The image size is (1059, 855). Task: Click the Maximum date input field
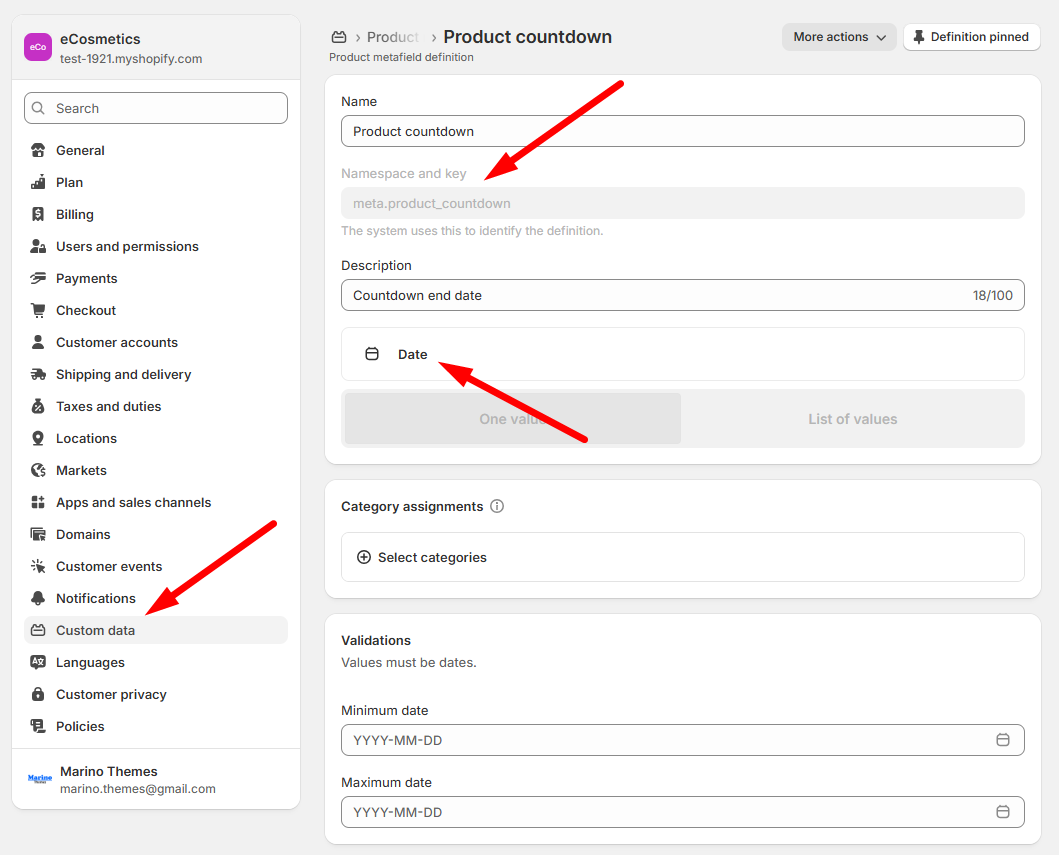coord(683,812)
